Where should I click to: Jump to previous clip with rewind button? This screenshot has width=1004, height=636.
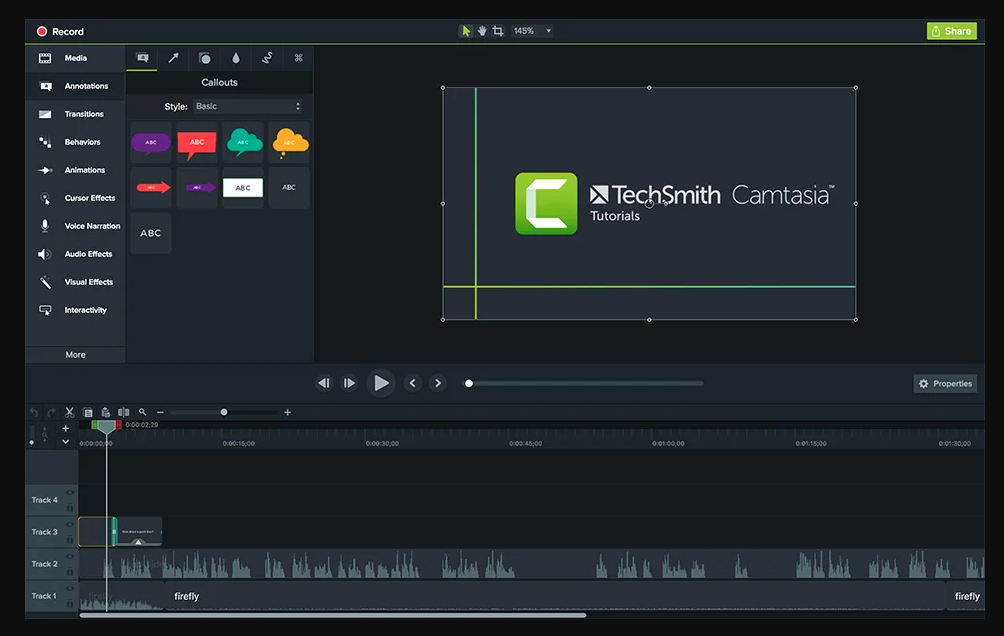tap(324, 383)
